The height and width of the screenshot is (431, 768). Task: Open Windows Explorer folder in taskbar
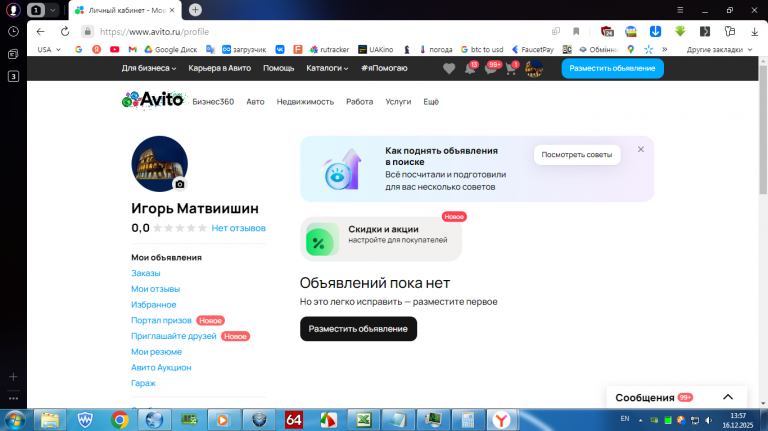click(50, 420)
